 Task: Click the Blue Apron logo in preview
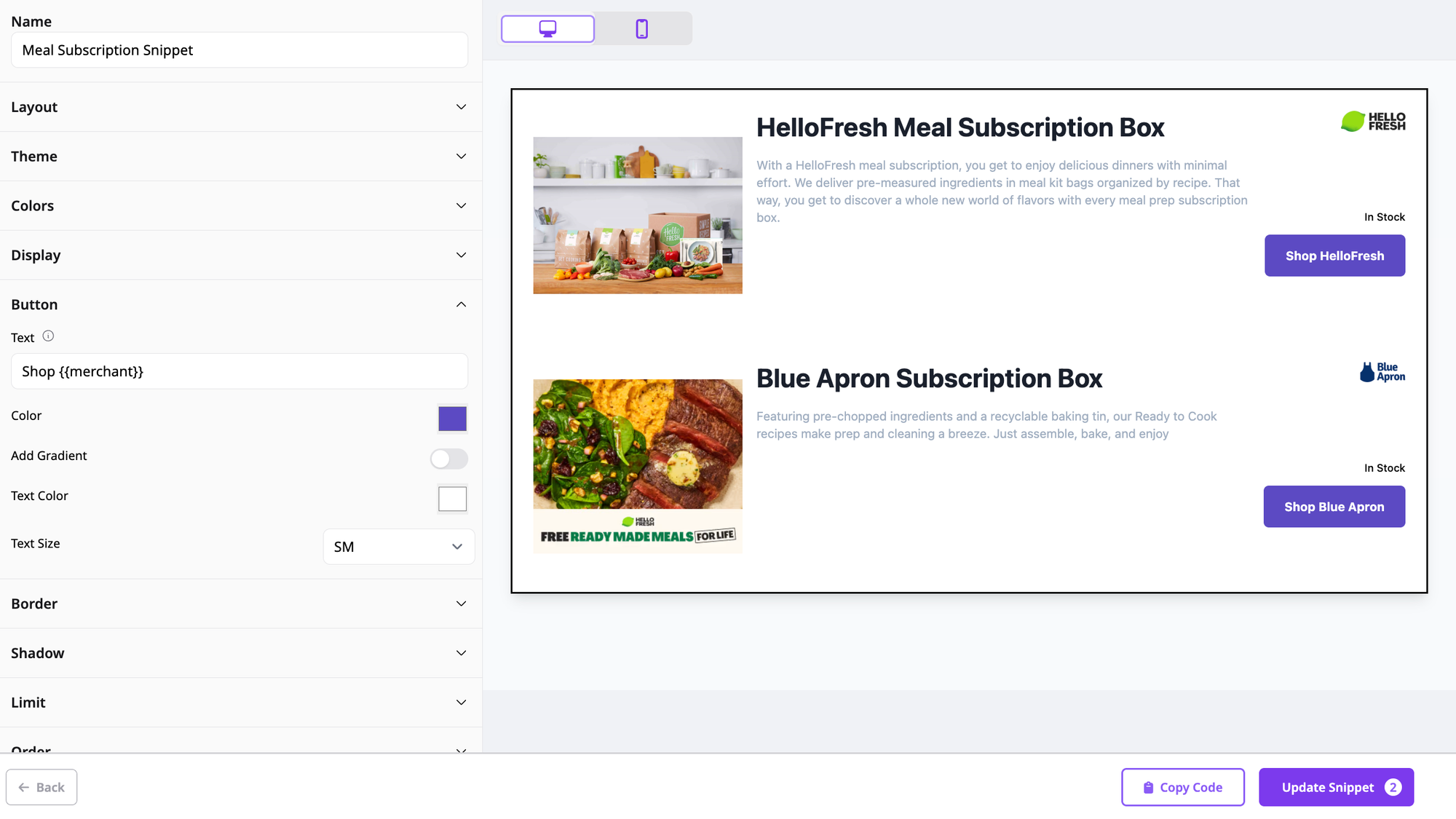click(x=1382, y=372)
